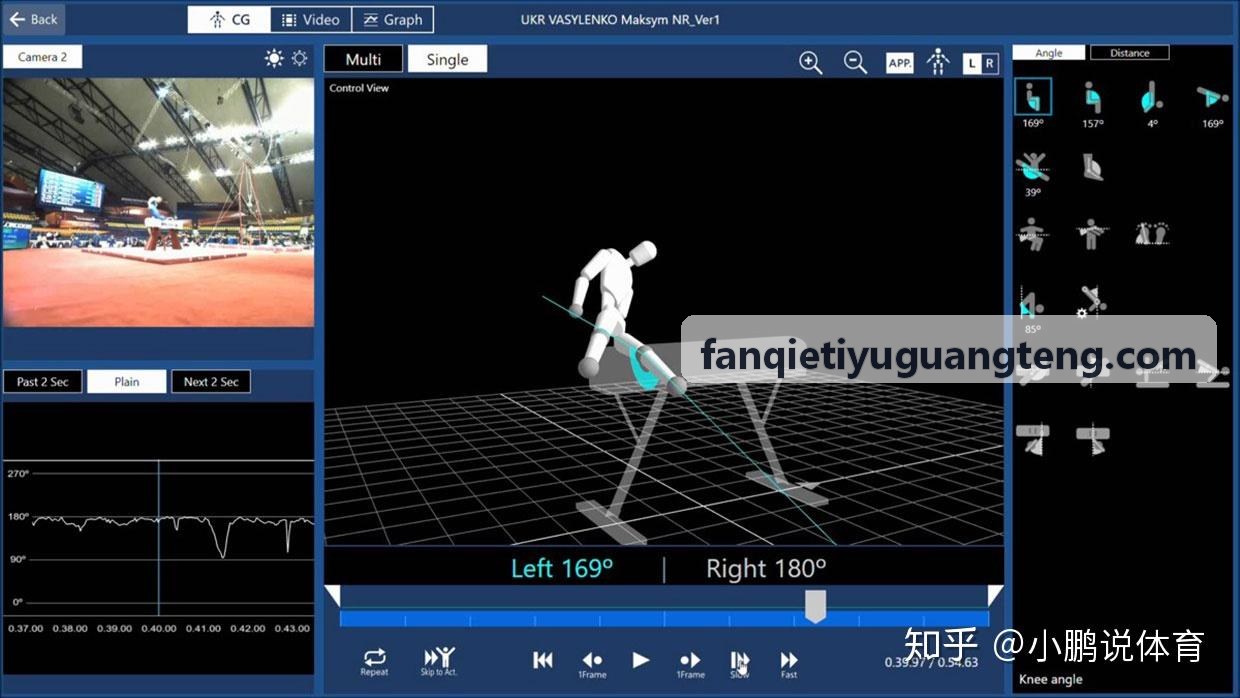The width and height of the screenshot is (1240, 698).
Task: Select the knee angle icon showing 169°
Action: click(1033, 98)
